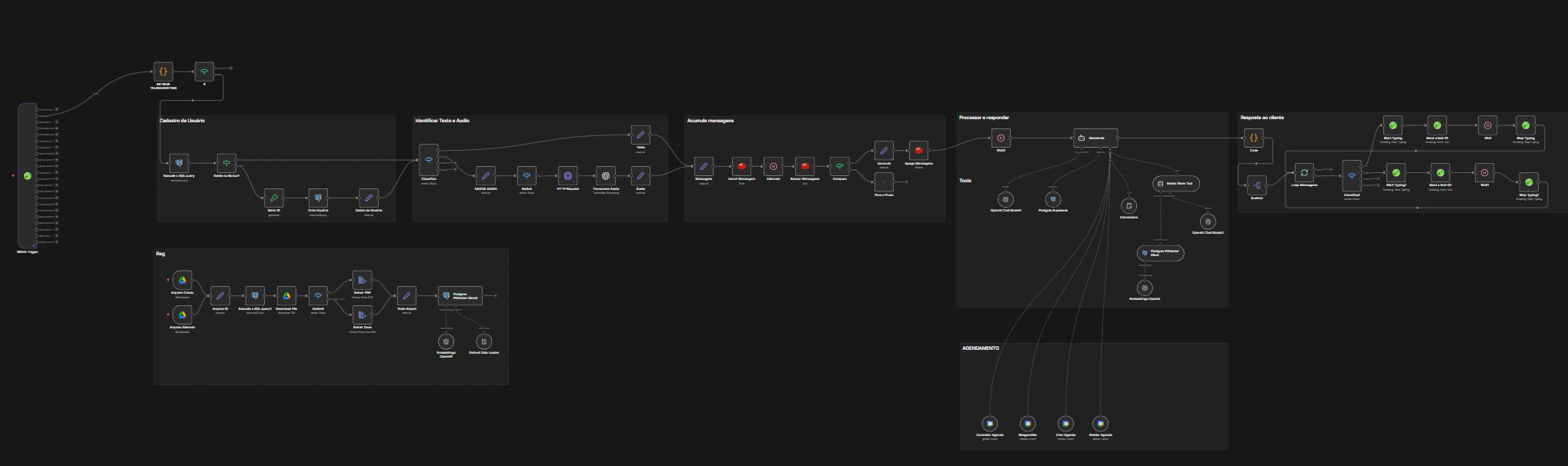Select the Apaga Mensagens Redis node
Screen dimensions: 1568x466
[918, 151]
